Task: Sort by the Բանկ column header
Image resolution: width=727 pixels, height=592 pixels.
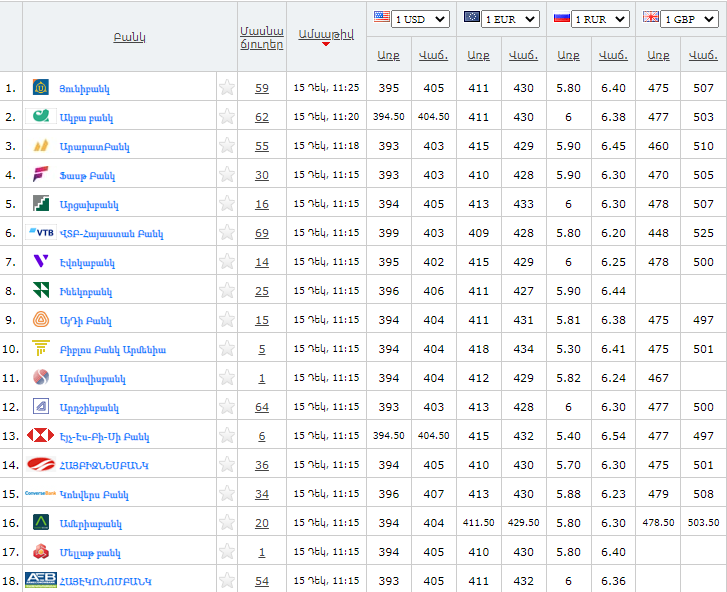Action: tap(129, 37)
